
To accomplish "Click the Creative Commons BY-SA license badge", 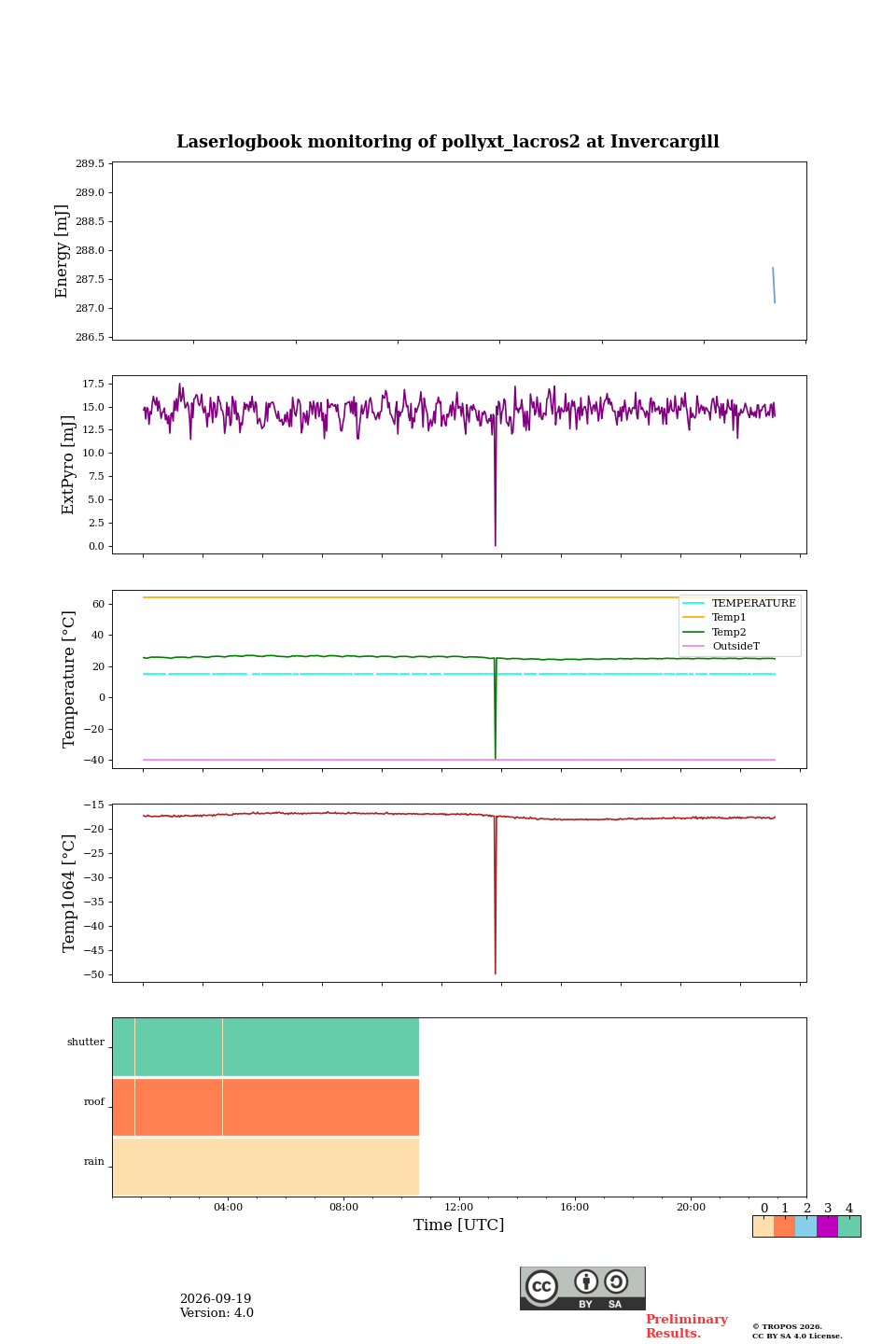I will click(582, 1288).
